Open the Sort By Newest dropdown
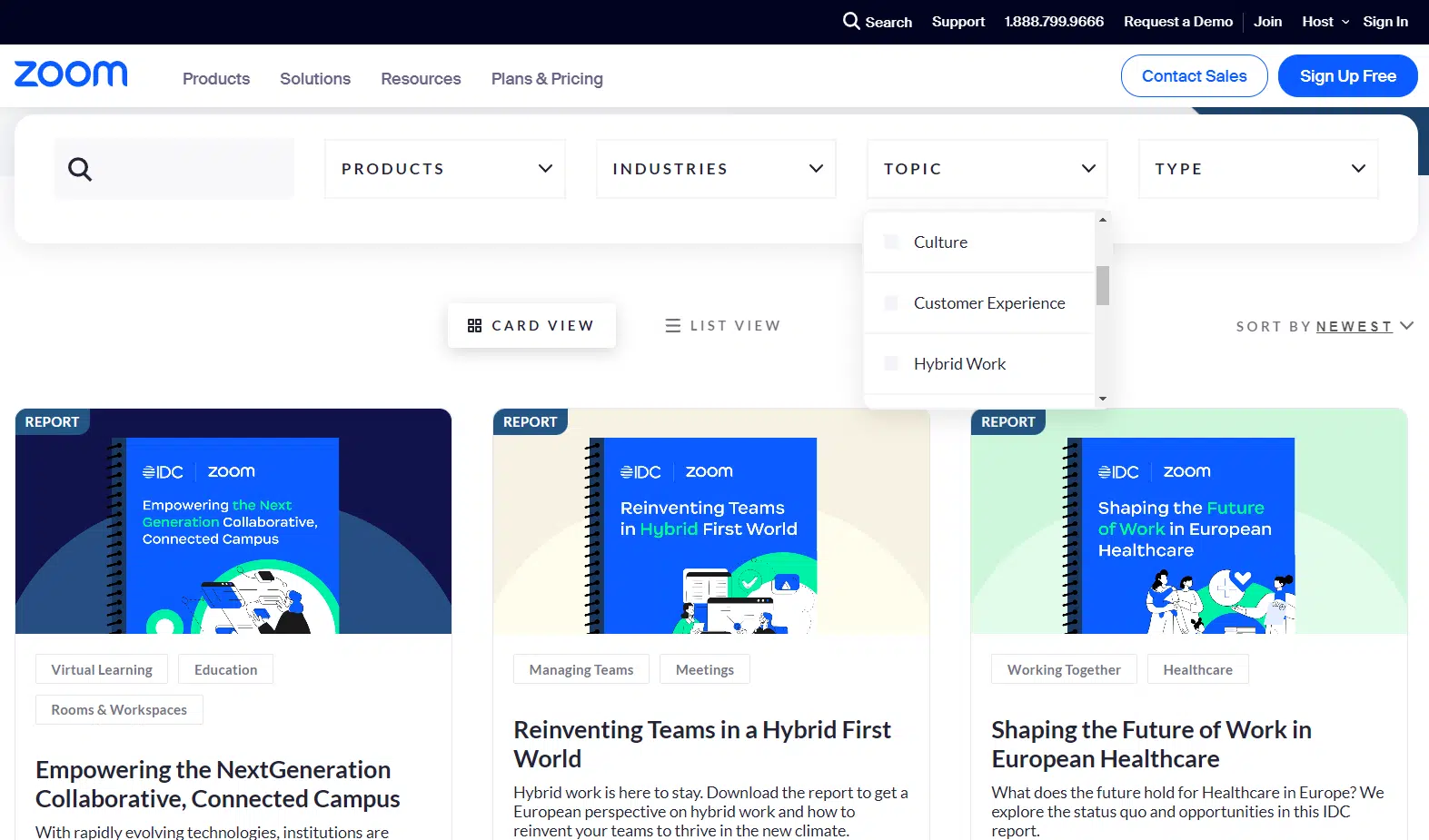The height and width of the screenshot is (840, 1429). (x=1364, y=326)
